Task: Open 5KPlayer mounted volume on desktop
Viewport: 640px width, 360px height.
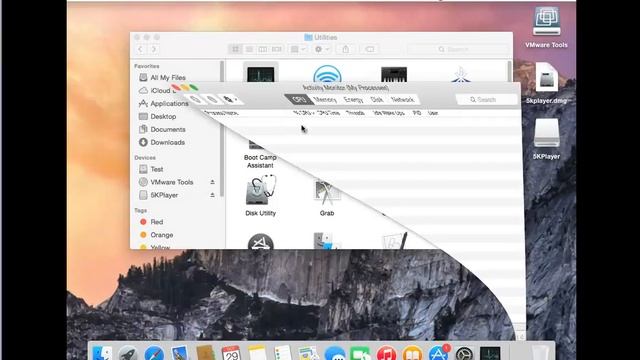Action: pos(546,139)
